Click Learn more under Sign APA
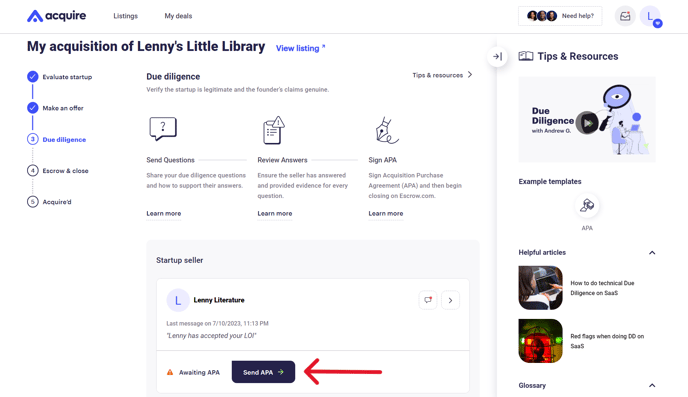The width and height of the screenshot is (688, 397). pyautogui.click(x=386, y=213)
